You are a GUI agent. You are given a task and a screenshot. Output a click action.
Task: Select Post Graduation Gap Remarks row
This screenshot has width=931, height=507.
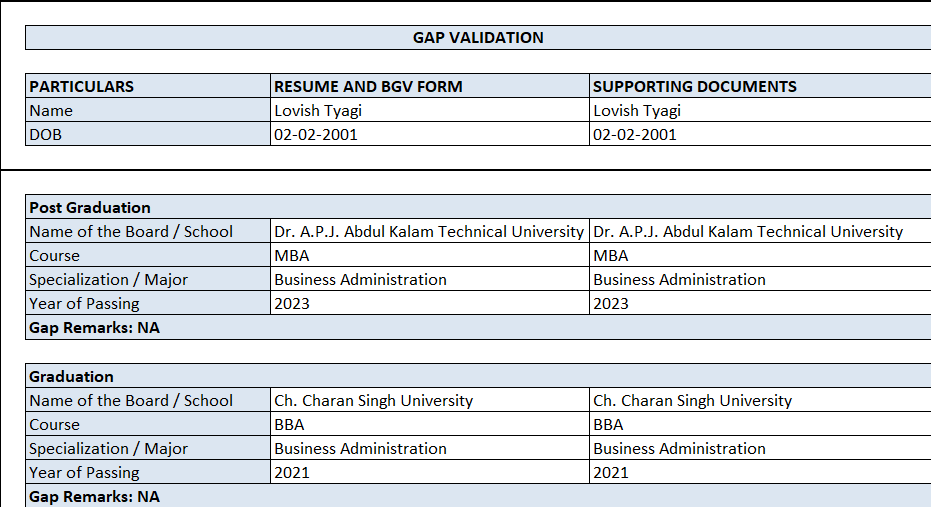[478, 328]
